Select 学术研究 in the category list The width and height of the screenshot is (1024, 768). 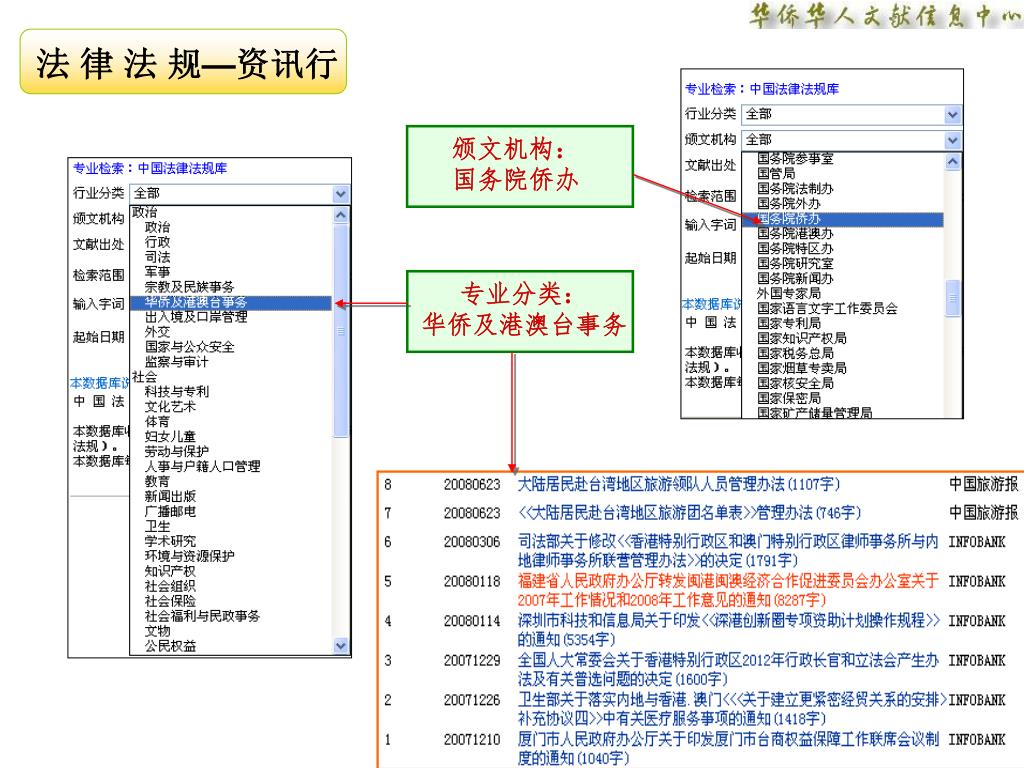(170, 542)
